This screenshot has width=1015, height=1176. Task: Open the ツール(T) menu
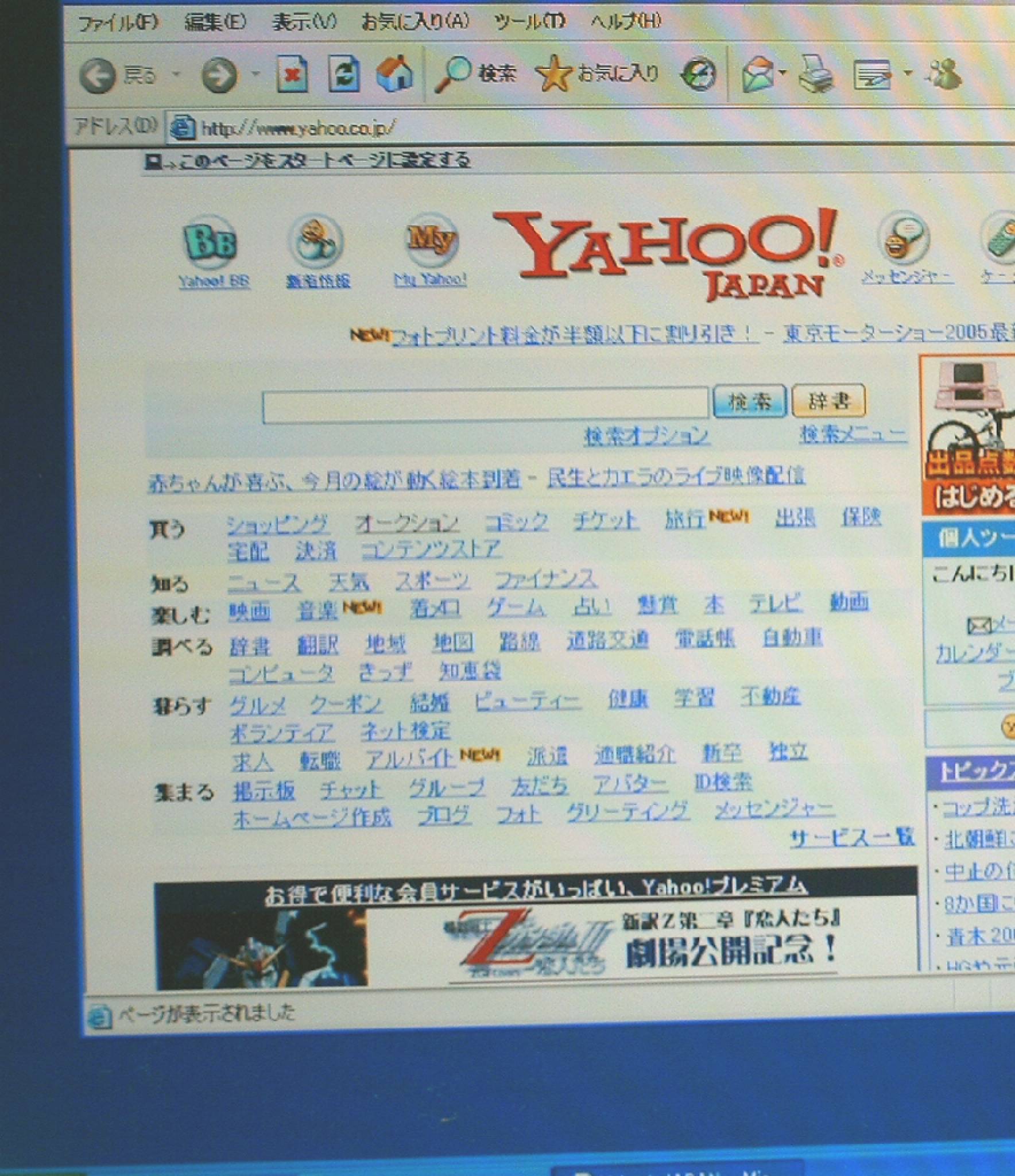[x=530, y=22]
